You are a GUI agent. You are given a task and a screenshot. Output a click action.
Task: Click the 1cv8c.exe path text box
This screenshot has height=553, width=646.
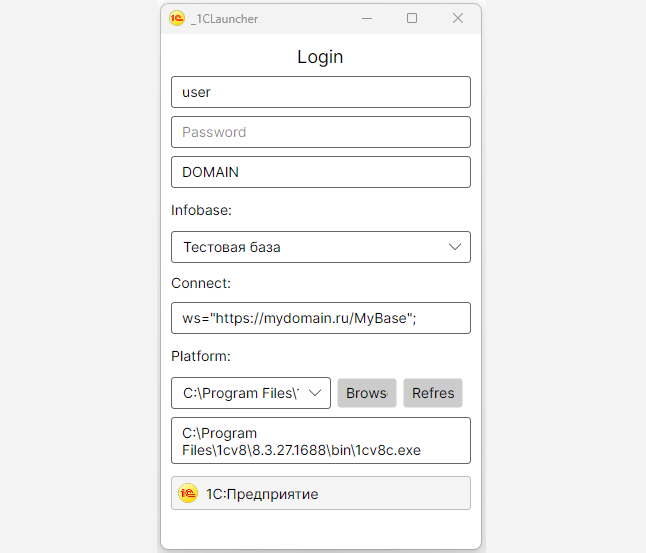320,441
